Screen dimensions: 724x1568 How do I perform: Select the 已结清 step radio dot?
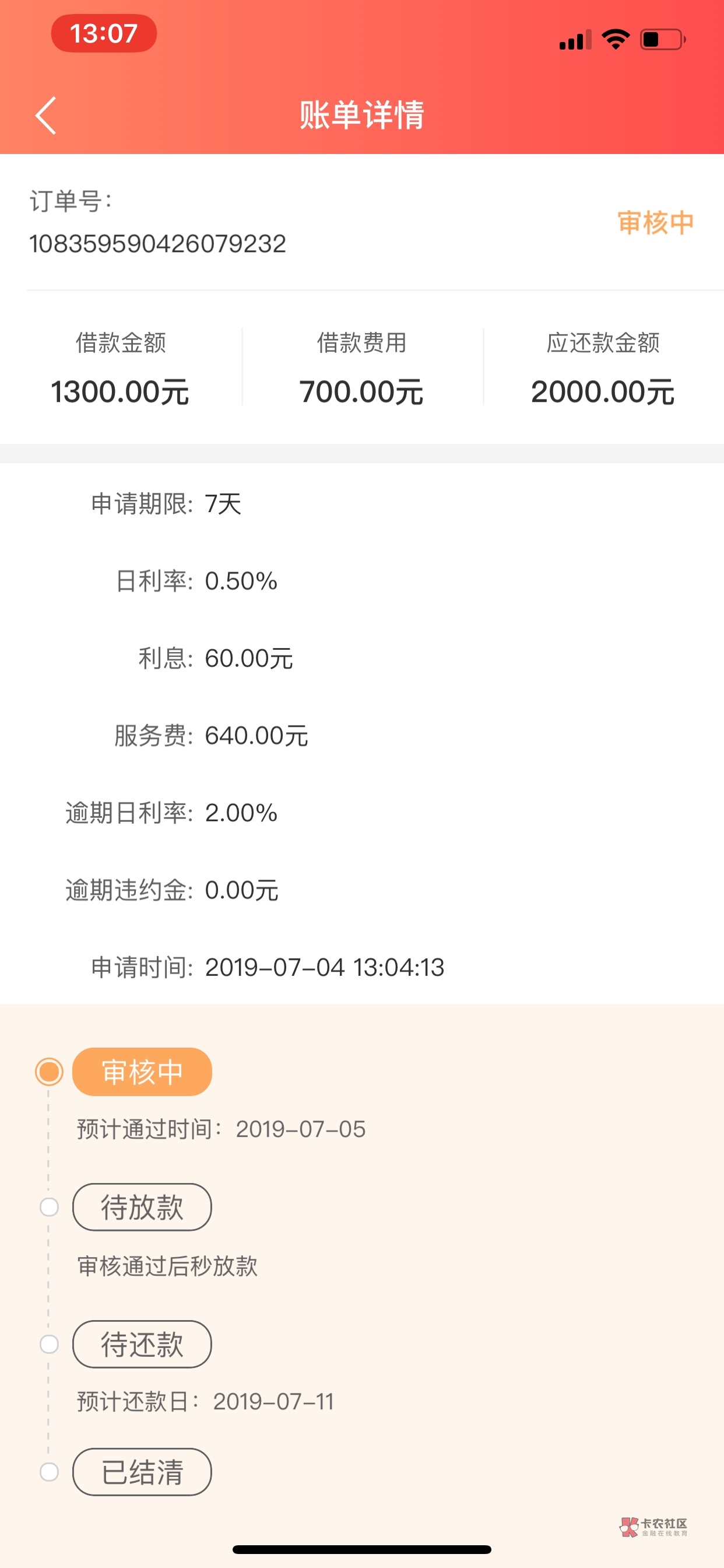[x=50, y=1472]
